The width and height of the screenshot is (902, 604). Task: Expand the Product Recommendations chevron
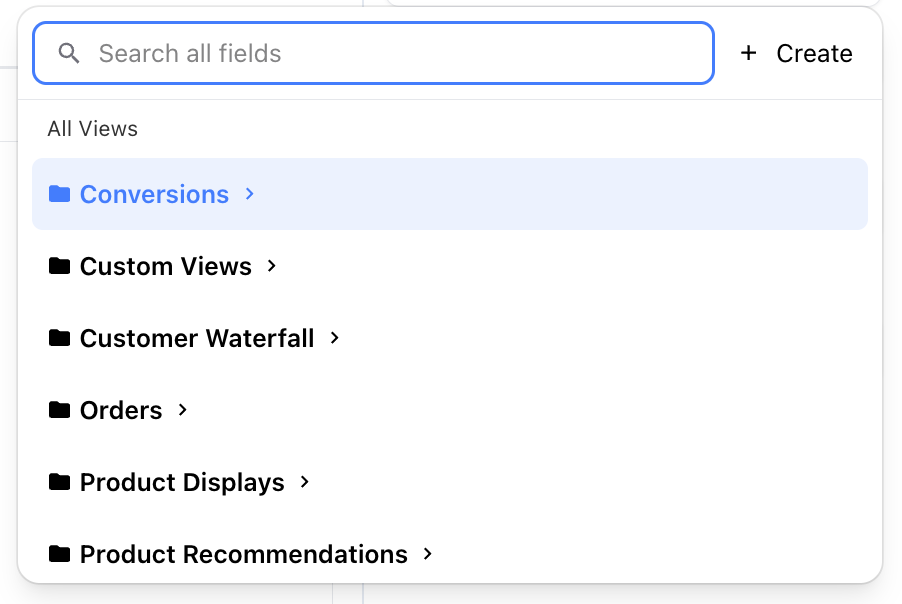pos(428,554)
